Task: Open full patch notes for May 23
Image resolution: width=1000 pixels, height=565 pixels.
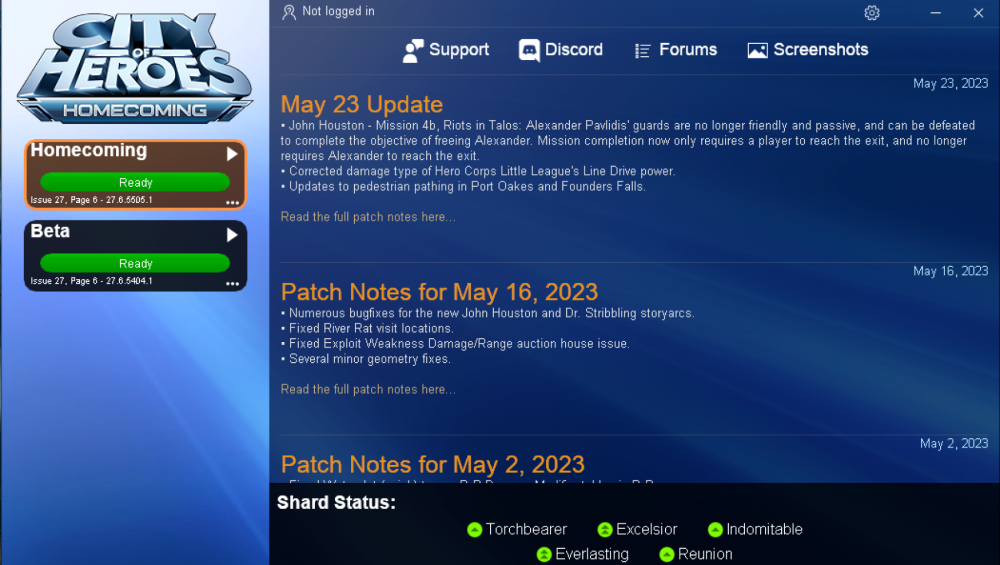Action: [368, 217]
